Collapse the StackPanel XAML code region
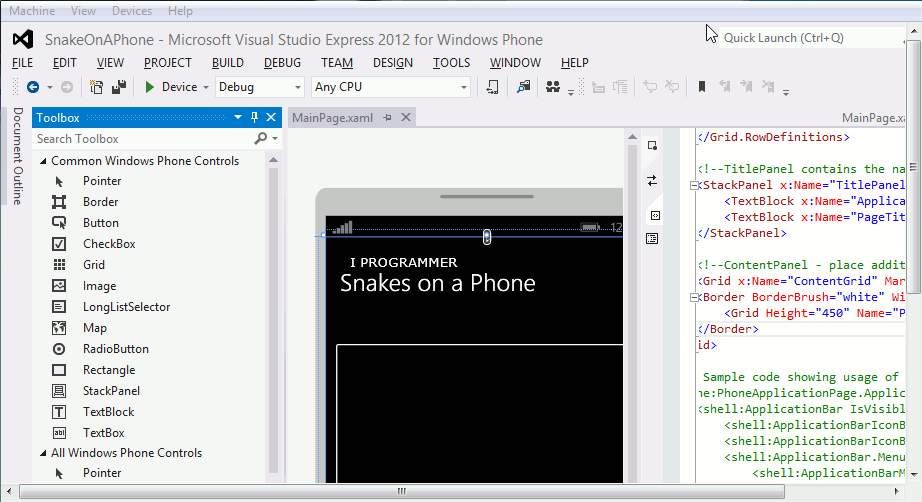 click(694, 185)
